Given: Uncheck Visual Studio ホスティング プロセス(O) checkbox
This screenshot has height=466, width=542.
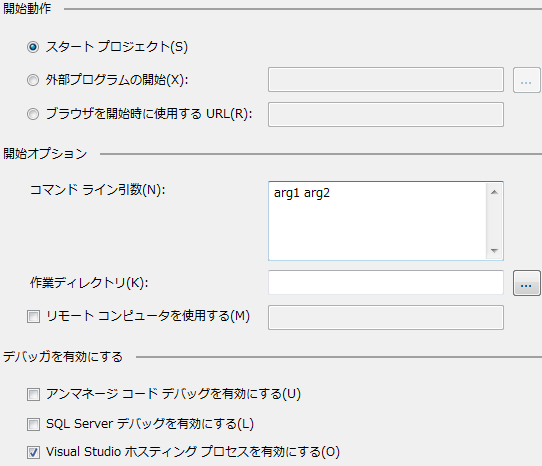Looking at the screenshot, I should pos(34,453).
